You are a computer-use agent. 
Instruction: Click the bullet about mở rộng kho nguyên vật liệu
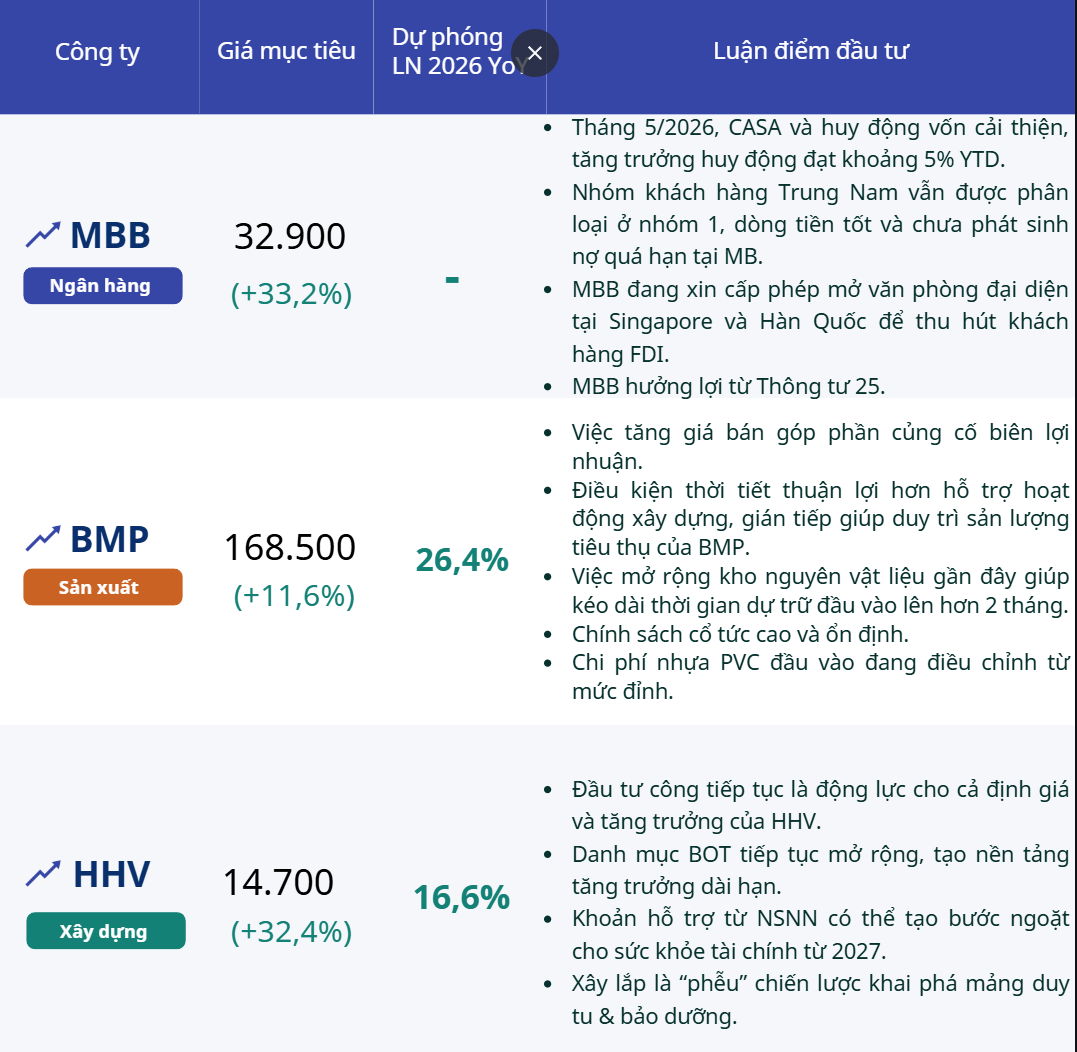click(x=819, y=591)
